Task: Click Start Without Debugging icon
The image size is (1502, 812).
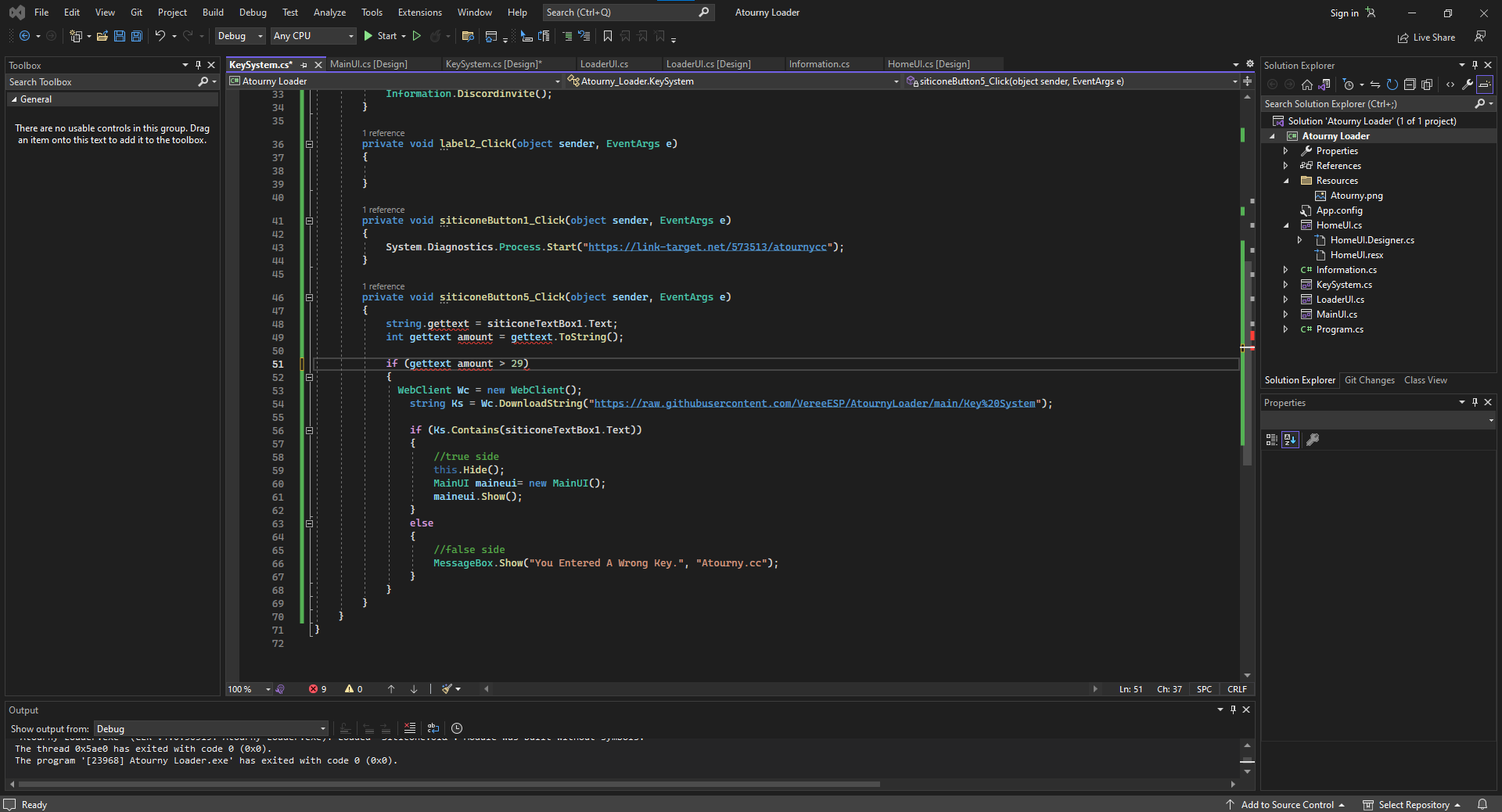Action: (417, 36)
